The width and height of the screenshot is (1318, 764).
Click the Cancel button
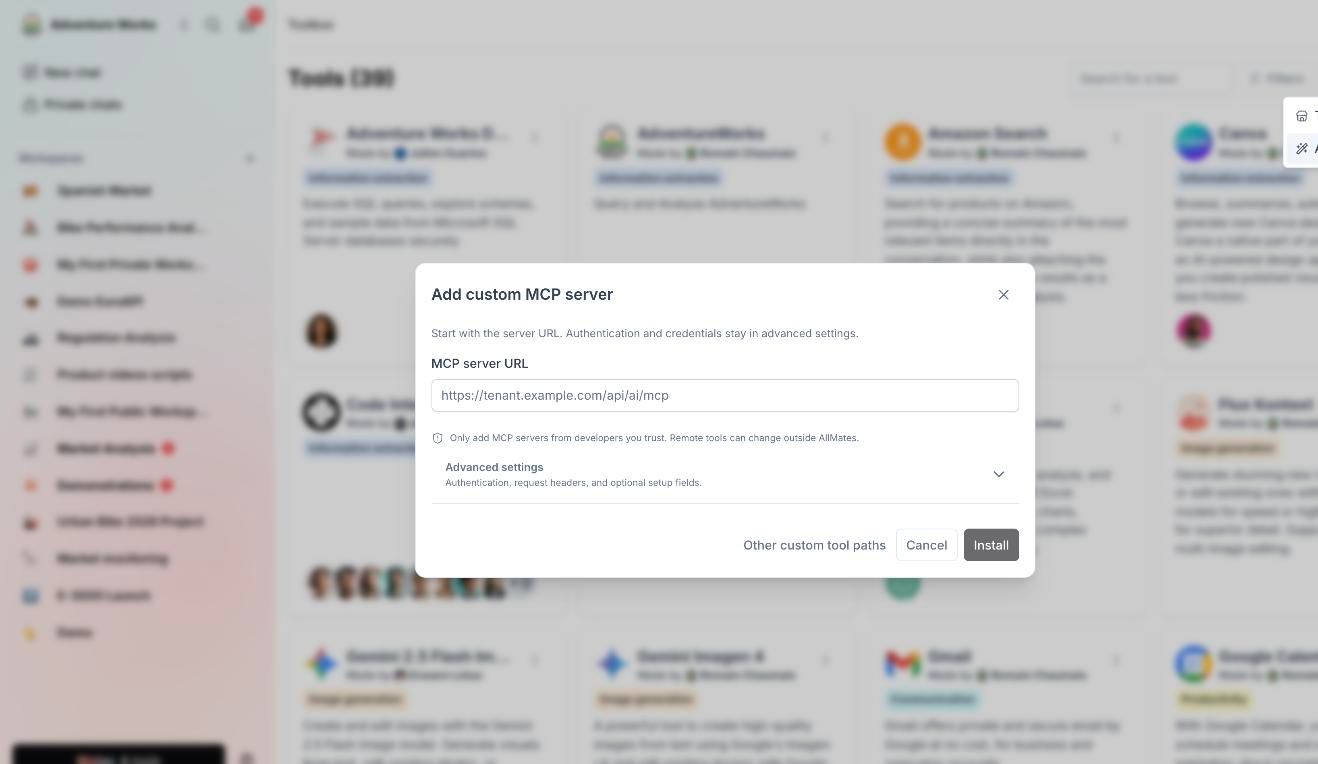[926, 545]
